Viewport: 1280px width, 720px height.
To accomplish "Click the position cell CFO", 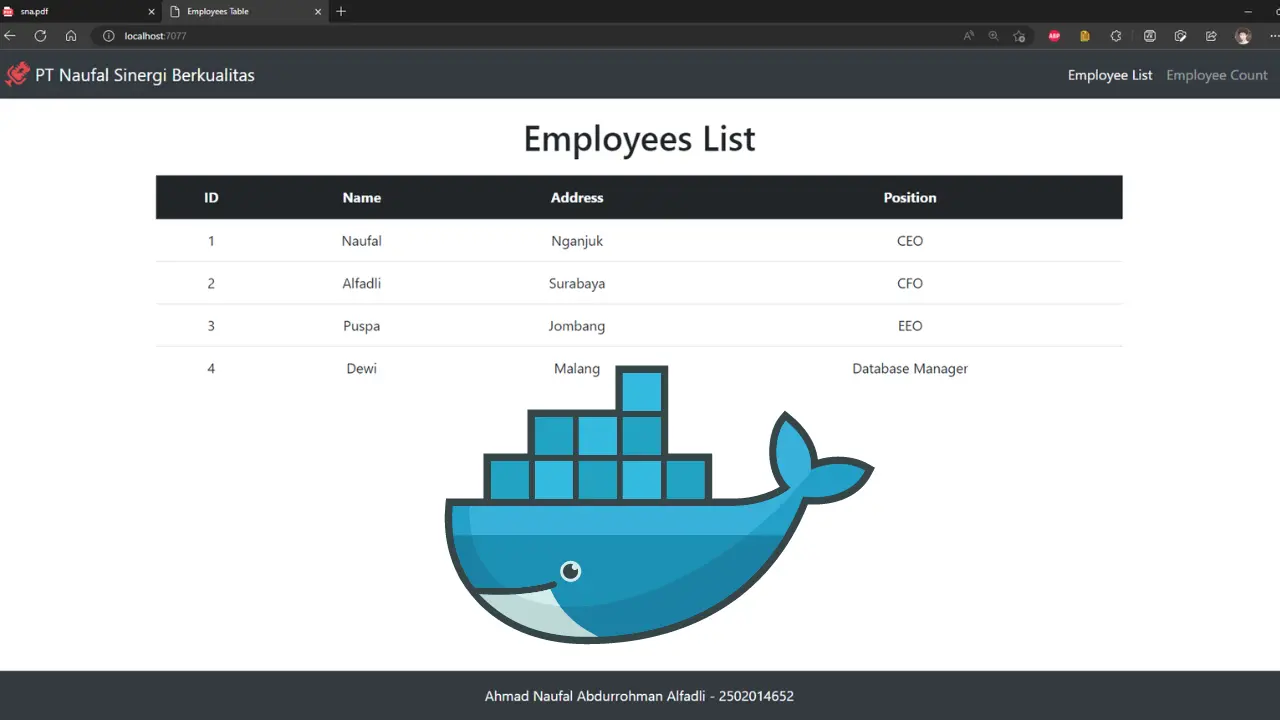I will pos(910,283).
